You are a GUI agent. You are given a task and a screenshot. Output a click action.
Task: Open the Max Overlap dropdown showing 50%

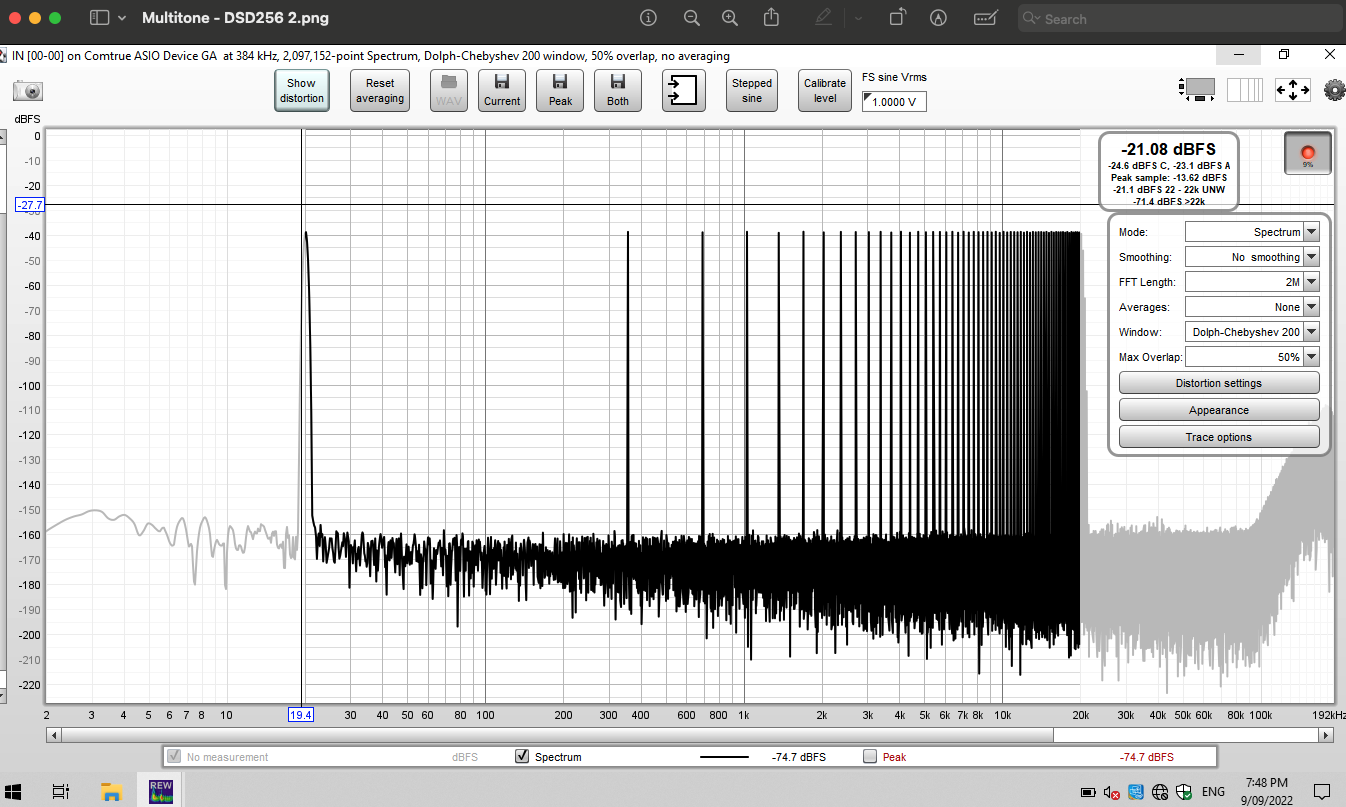click(1252, 357)
